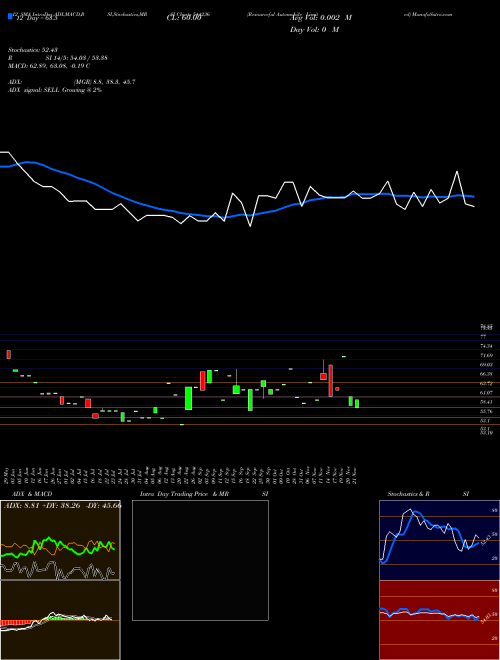
Task: Click the 'ADX & MACD' panel title
Action: [32, 494]
